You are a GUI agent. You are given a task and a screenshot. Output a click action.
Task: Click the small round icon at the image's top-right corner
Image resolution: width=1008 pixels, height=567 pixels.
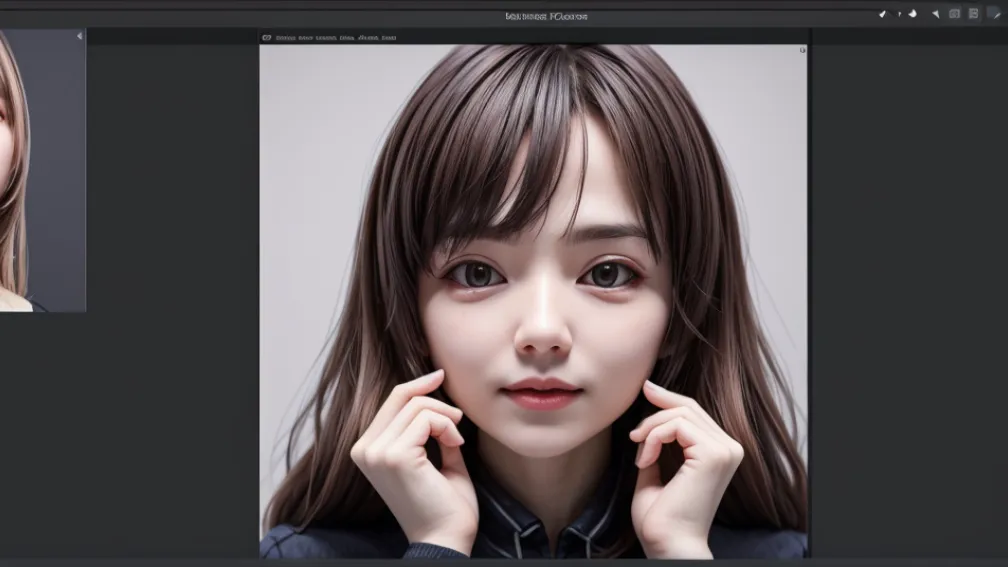[802, 50]
